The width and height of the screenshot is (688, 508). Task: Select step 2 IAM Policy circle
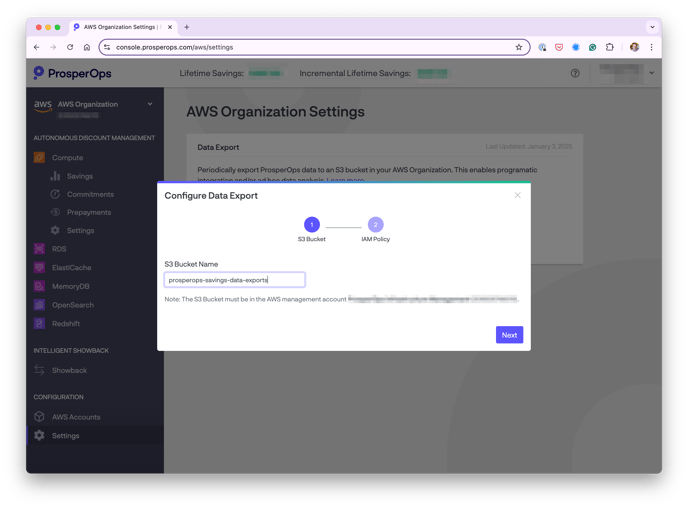coord(375,225)
